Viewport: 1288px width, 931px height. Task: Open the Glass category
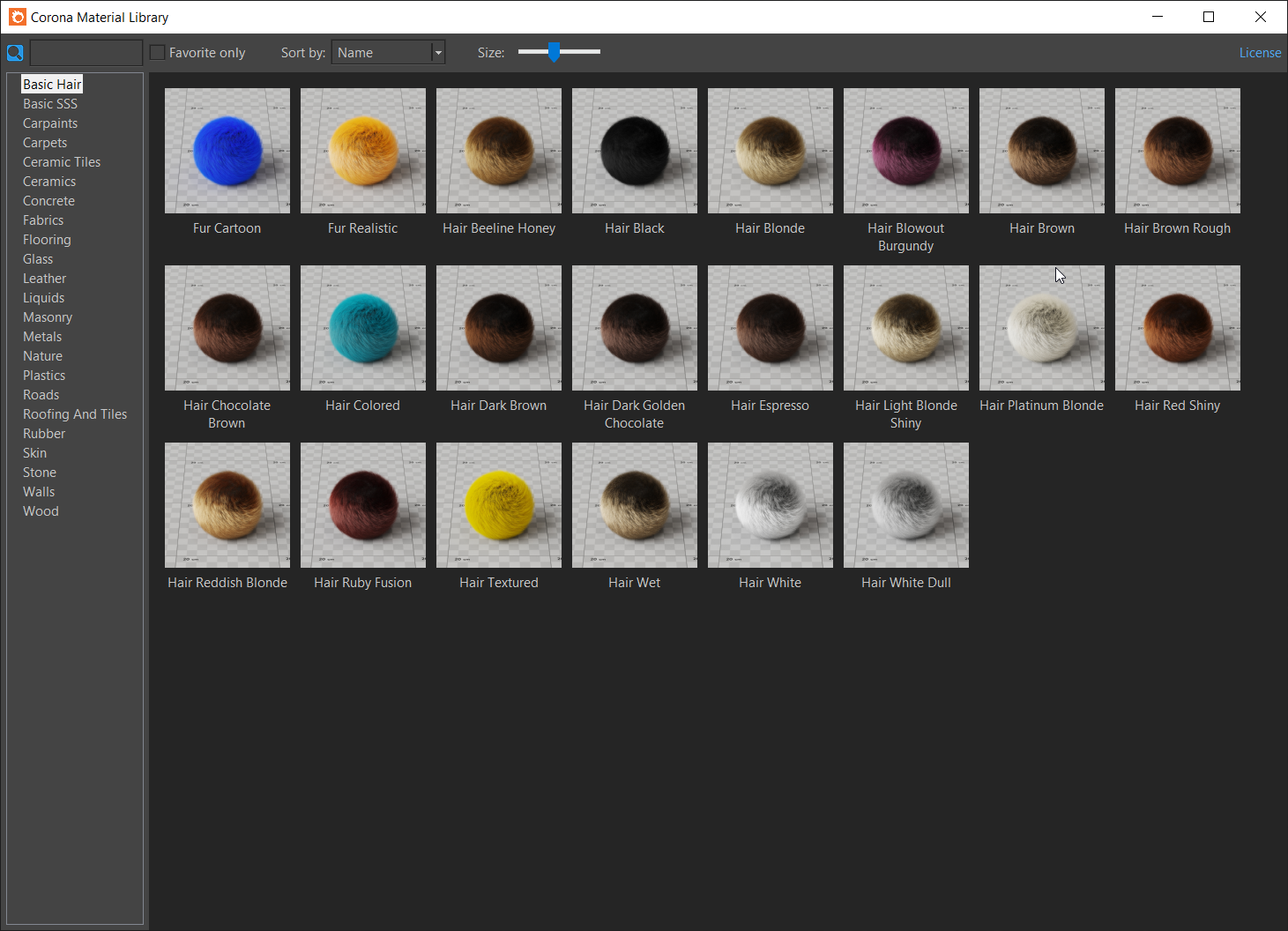pyautogui.click(x=38, y=259)
